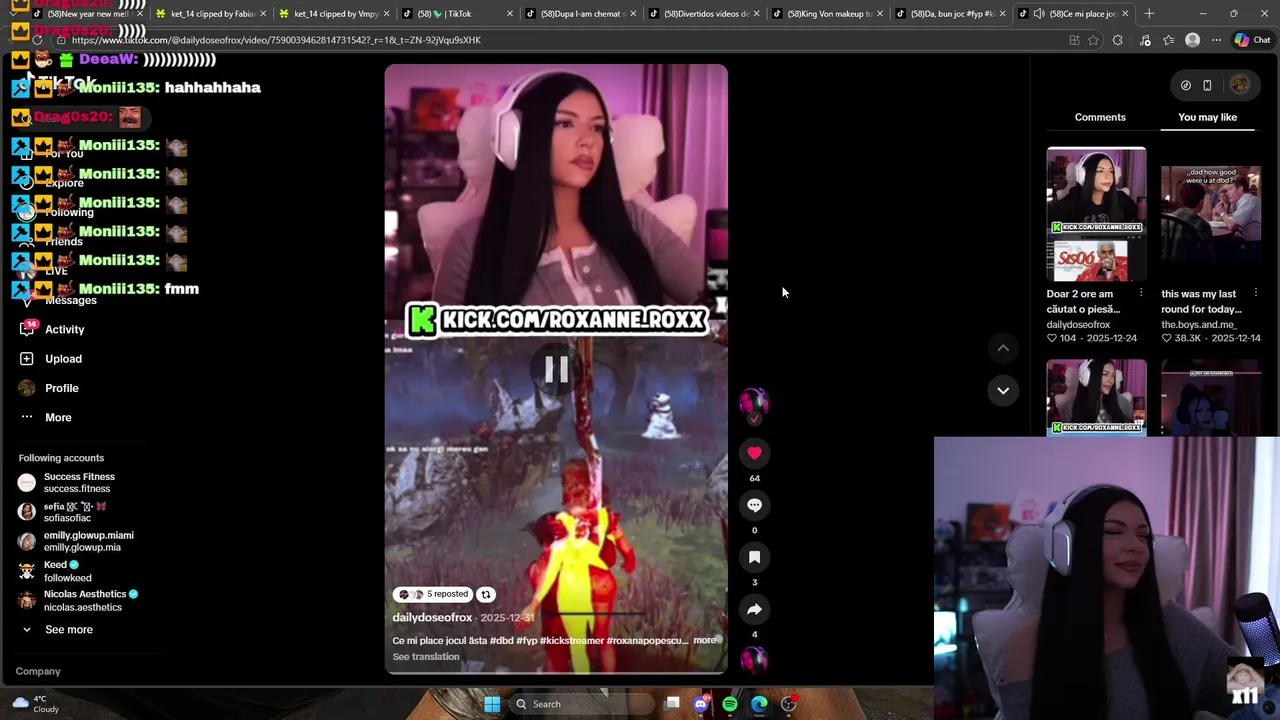1280x720 pixels.
Task: Click the browser address bar URL
Action: click(276, 40)
